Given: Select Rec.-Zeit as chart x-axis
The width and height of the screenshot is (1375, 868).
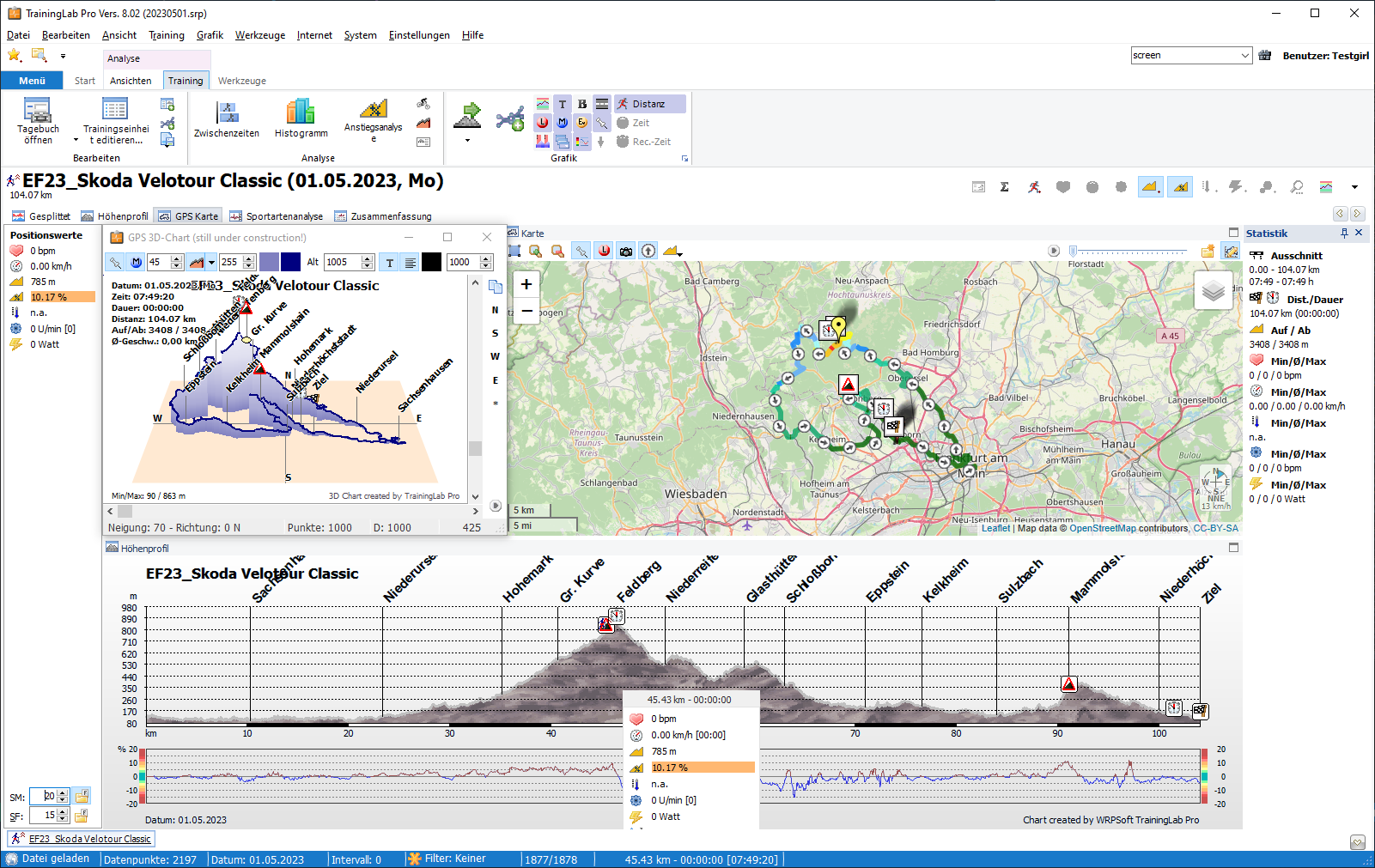Looking at the screenshot, I should [644, 142].
